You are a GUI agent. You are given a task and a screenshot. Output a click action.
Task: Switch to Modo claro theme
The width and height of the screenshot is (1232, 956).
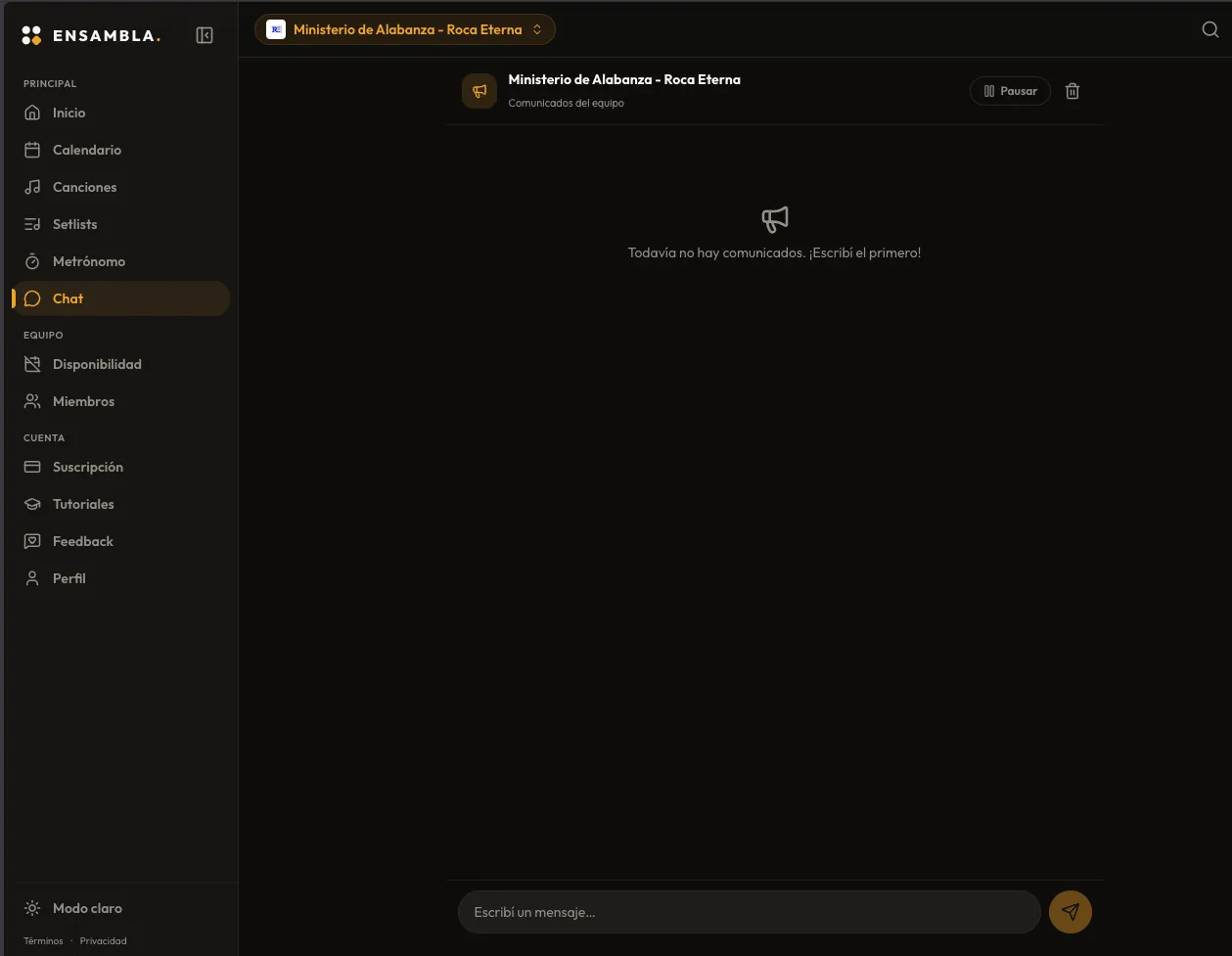point(120,908)
